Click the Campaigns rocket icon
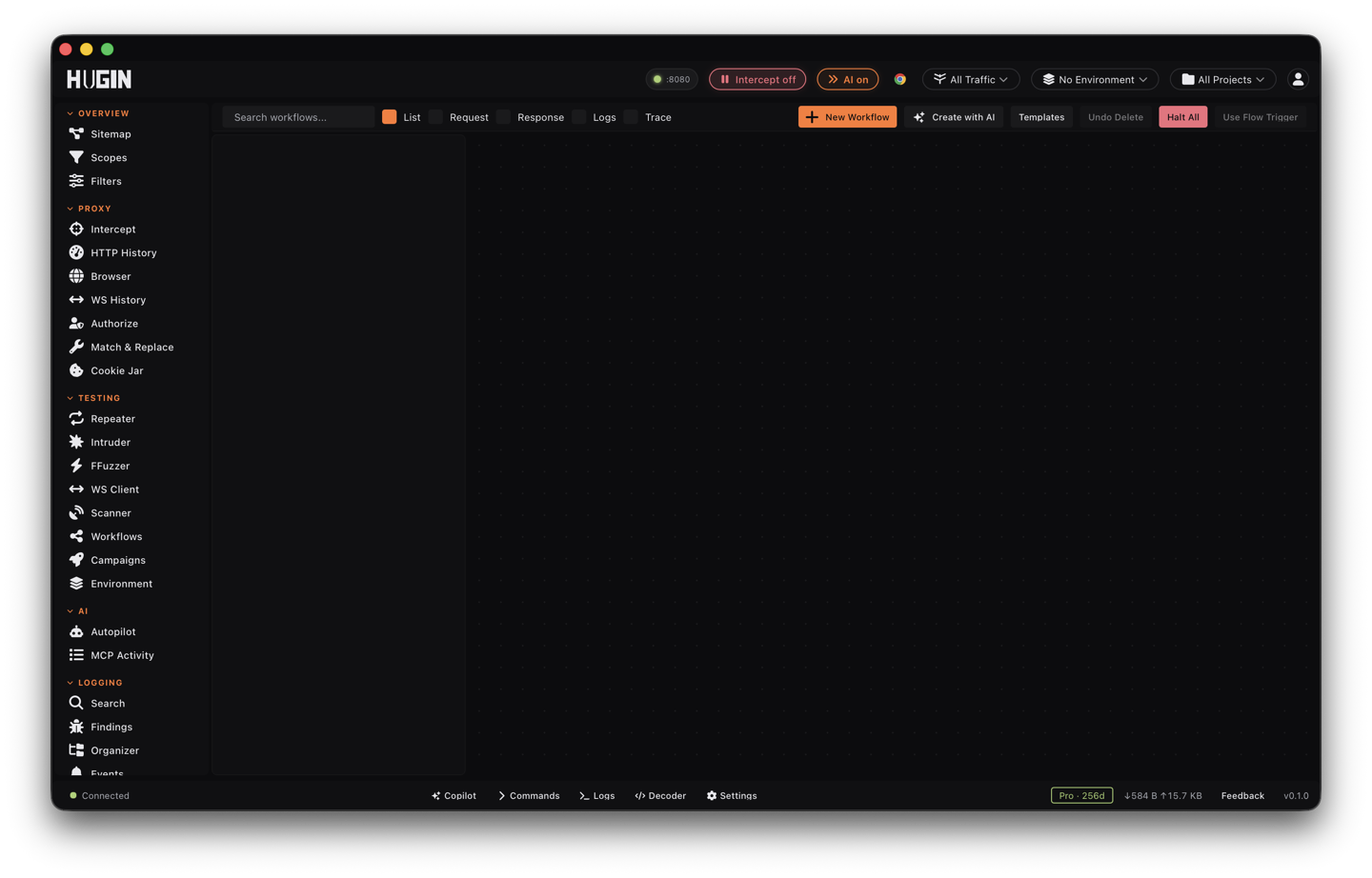This screenshot has width=1372, height=878. pos(76,560)
